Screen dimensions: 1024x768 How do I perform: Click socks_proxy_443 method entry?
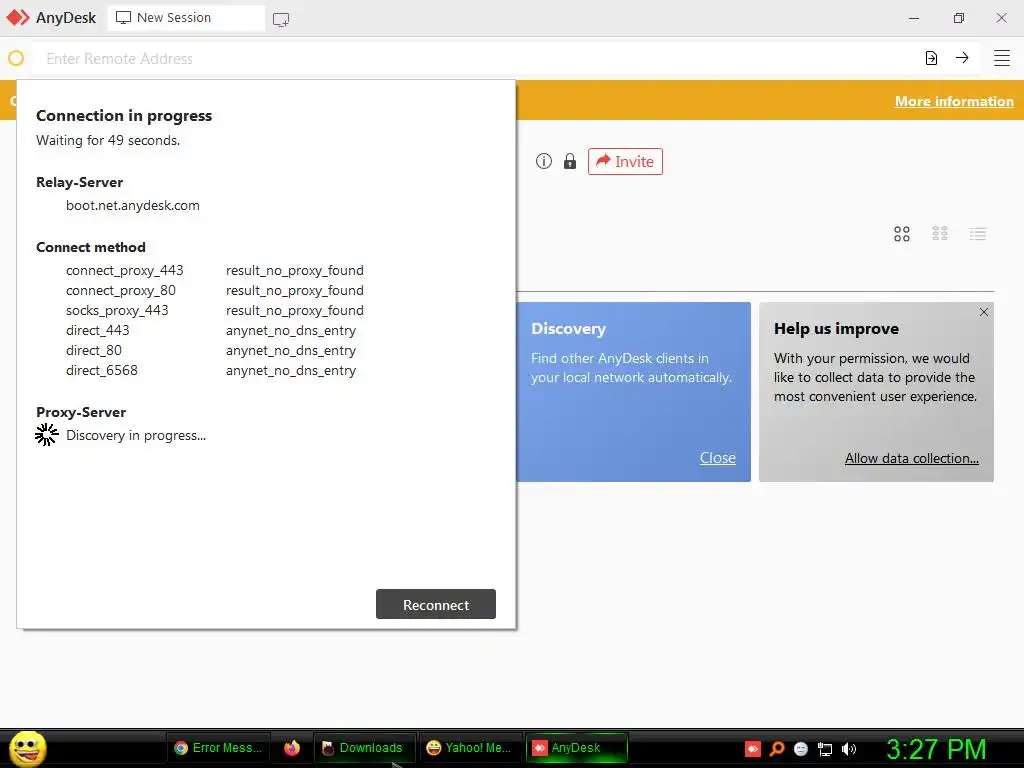click(117, 310)
